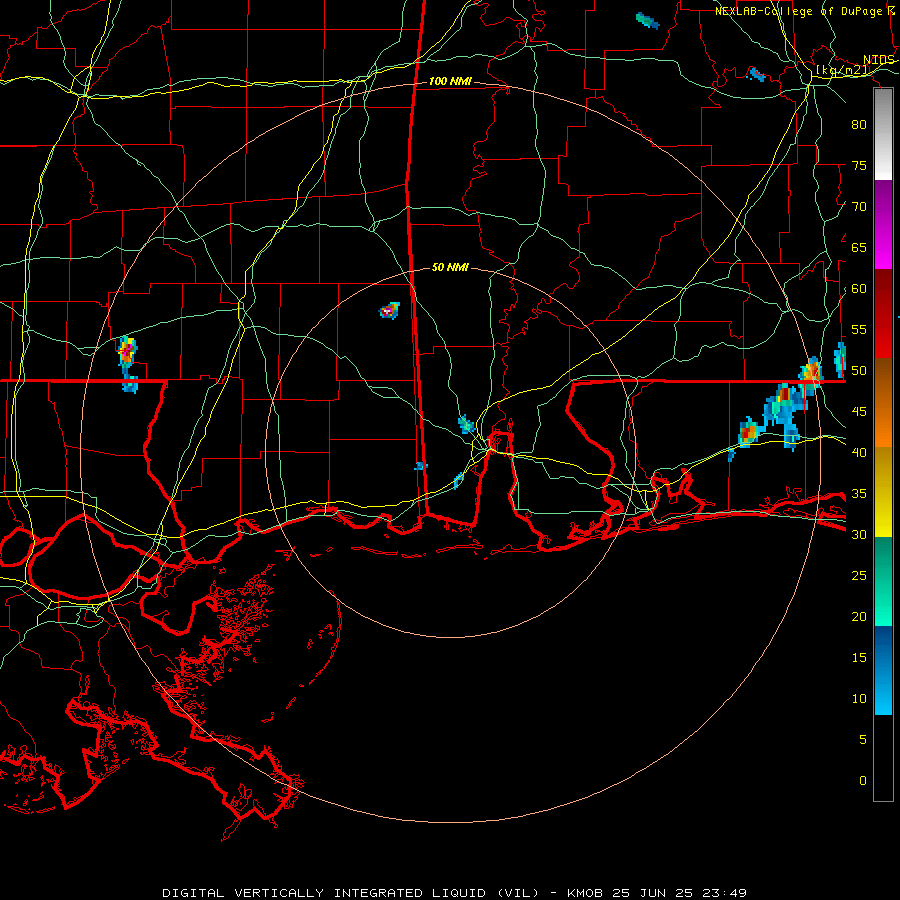Click the "15" value on the VIL scale
Screen dimensions: 900x900
tap(859, 658)
